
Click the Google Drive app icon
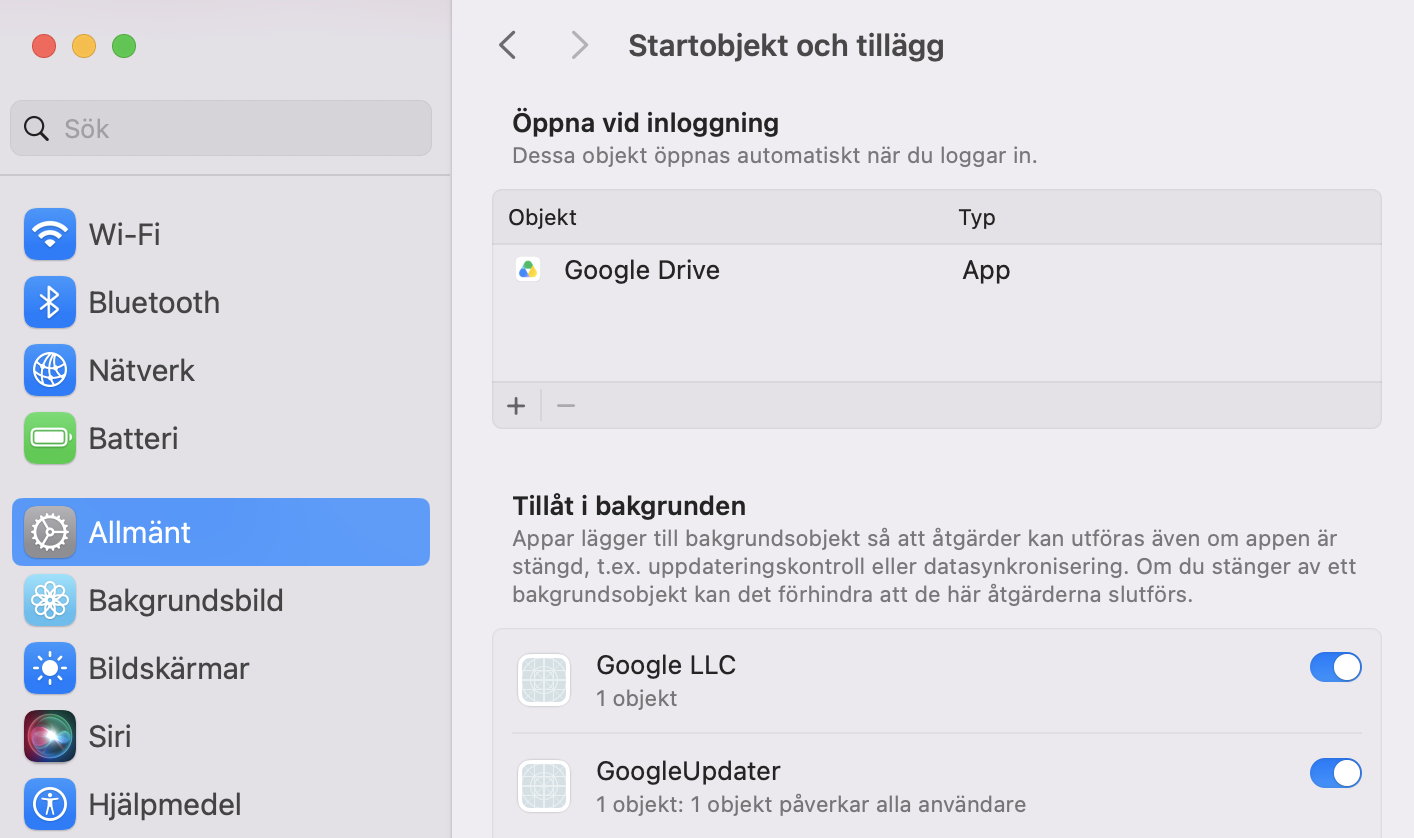point(528,270)
